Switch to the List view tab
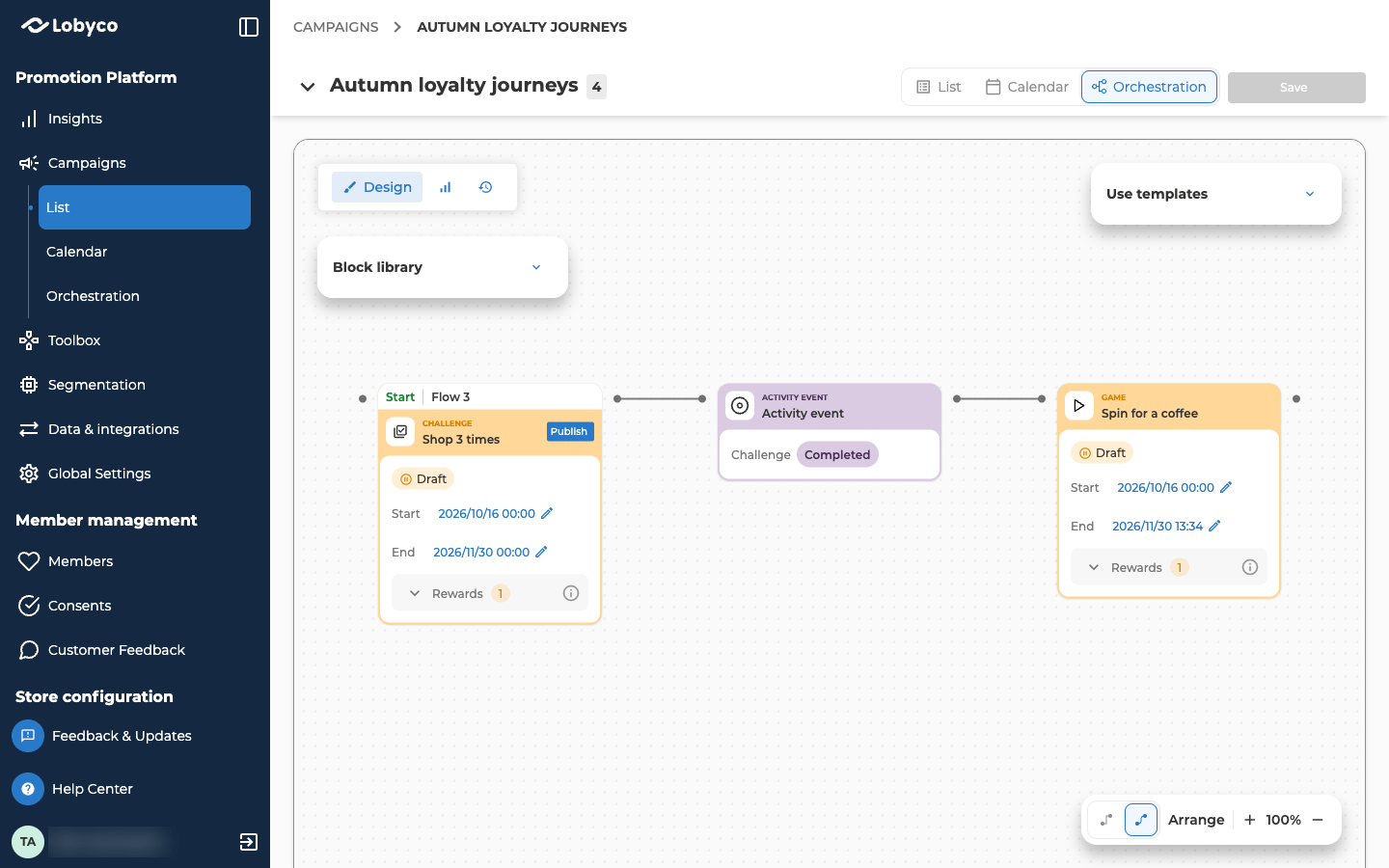This screenshot has height=868, width=1389. (x=939, y=87)
